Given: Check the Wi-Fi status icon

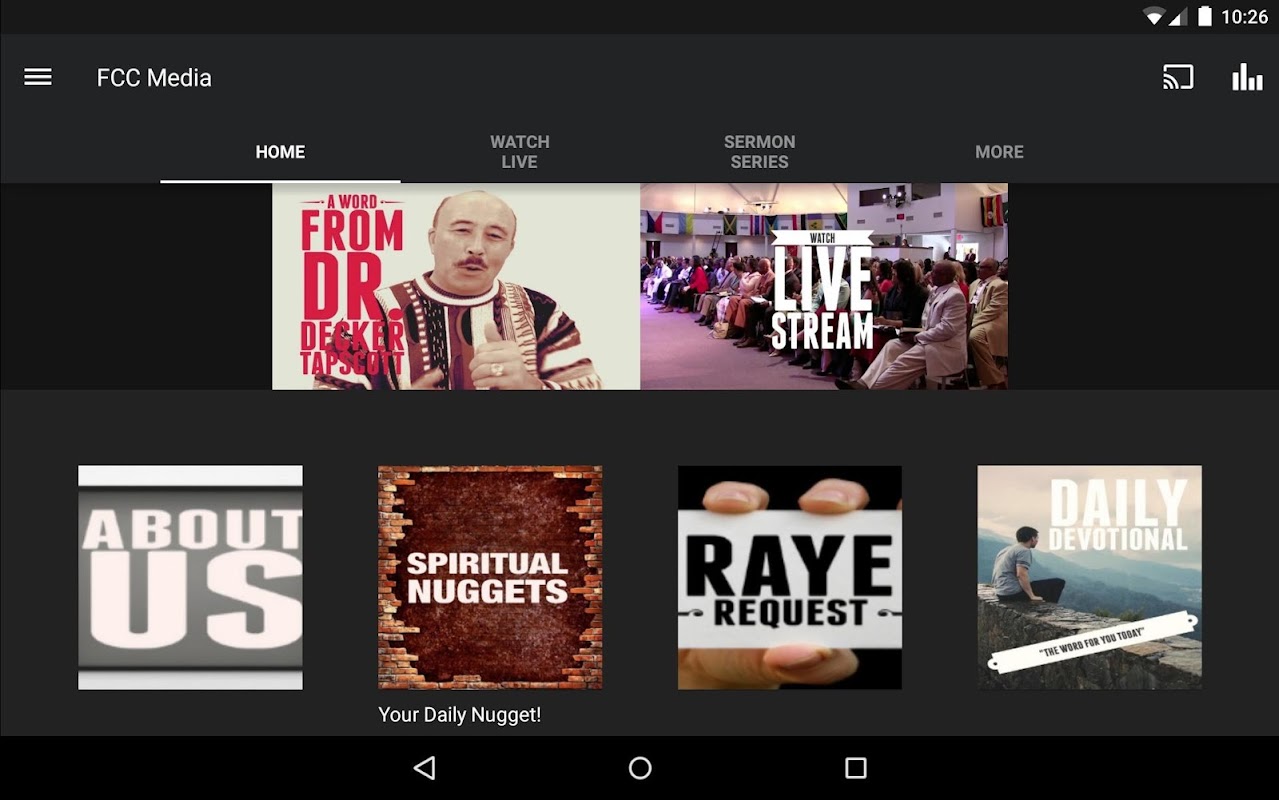Looking at the screenshot, I should click(x=1155, y=17).
